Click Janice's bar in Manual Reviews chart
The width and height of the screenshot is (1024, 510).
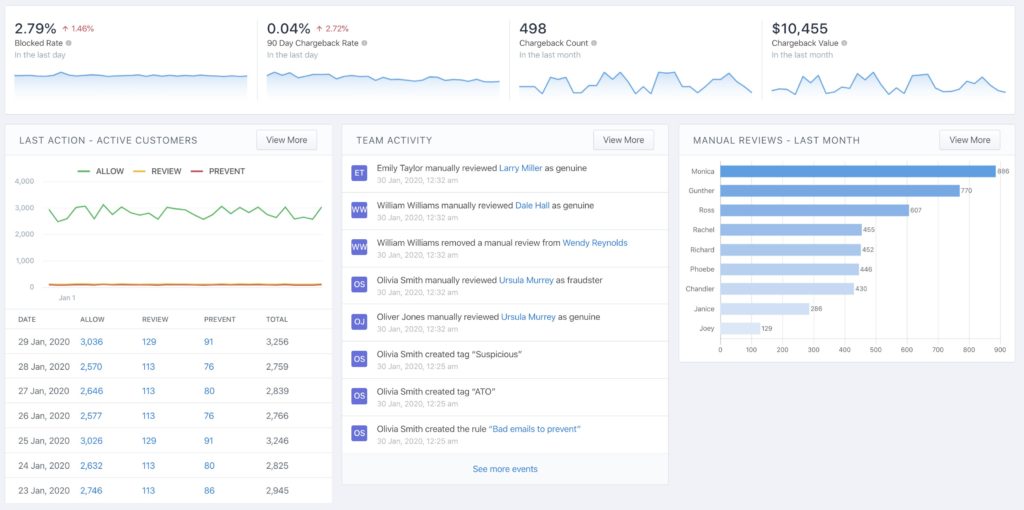click(765, 308)
